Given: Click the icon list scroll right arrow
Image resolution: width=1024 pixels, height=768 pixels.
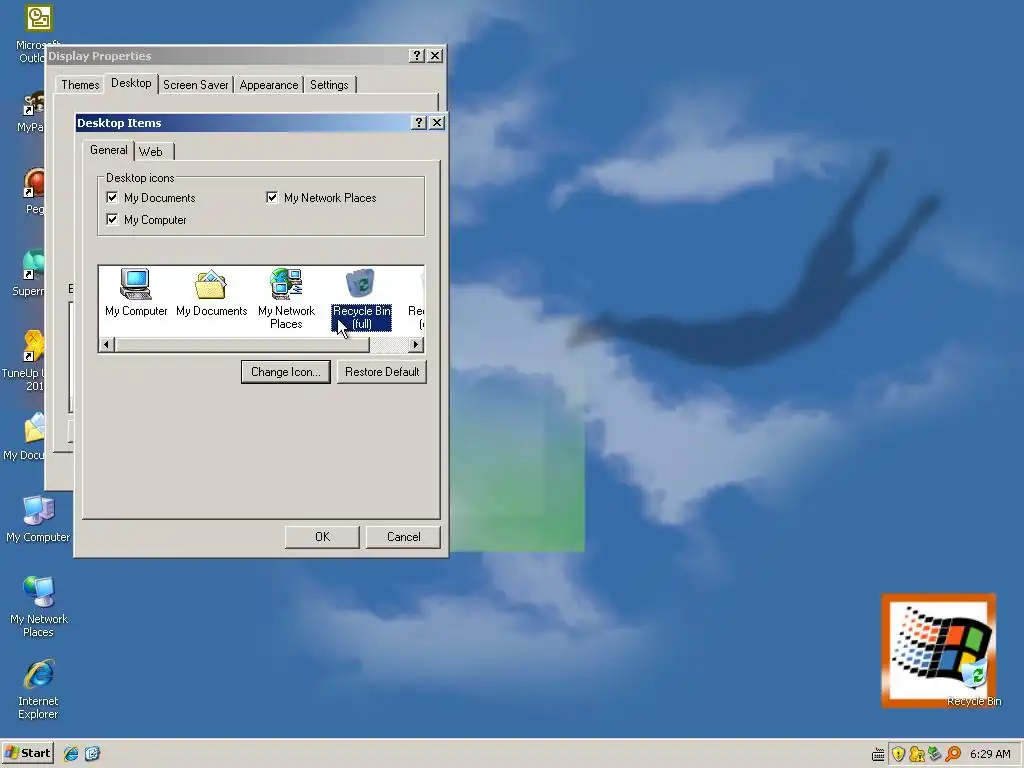Looking at the screenshot, I should pyautogui.click(x=415, y=344).
